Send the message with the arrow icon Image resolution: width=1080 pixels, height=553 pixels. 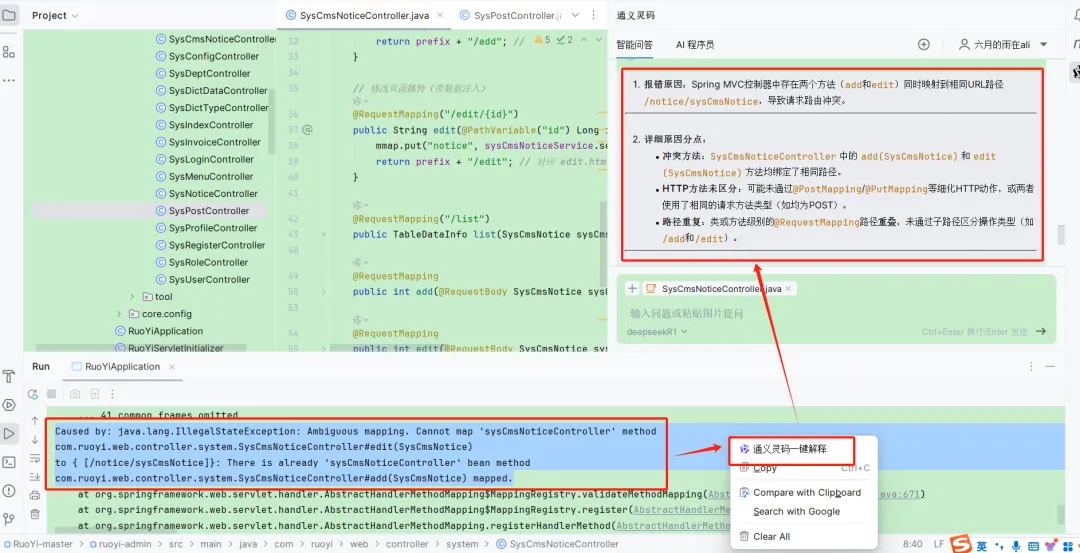point(1041,331)
